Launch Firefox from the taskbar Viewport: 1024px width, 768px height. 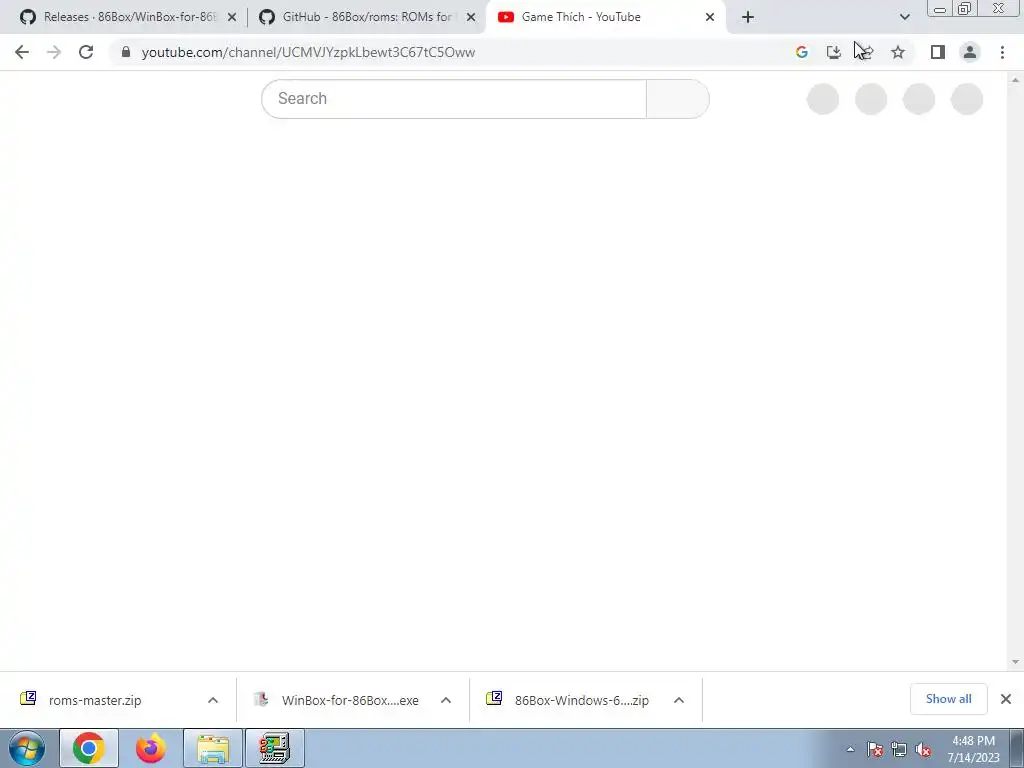click(150, 748)
